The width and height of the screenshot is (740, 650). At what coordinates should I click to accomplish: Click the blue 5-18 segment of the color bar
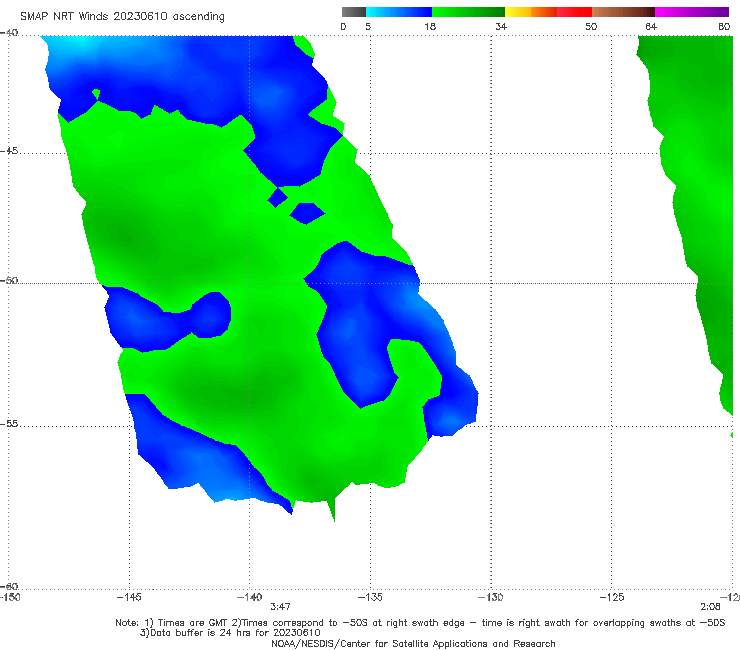pyautogui.click(x=399, y=12)
